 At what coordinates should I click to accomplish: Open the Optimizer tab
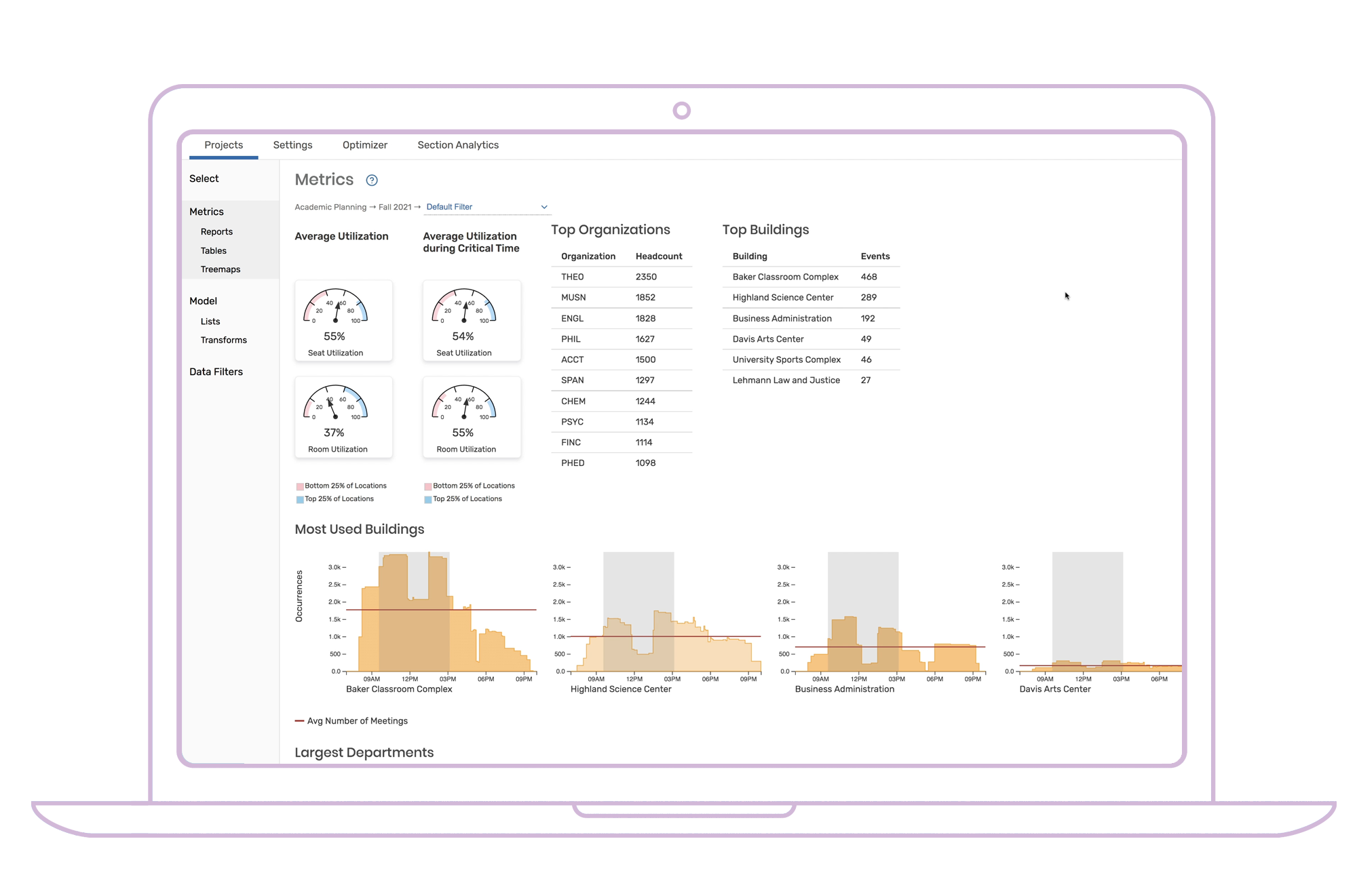tap(364, 145)
